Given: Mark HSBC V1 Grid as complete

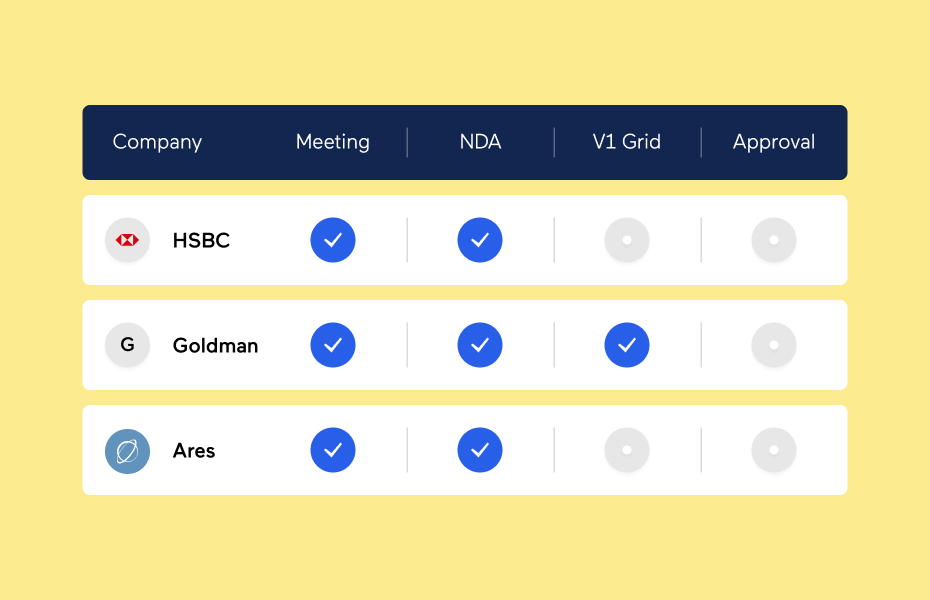Looking at the screenshot, I should (x=627, y=240).
